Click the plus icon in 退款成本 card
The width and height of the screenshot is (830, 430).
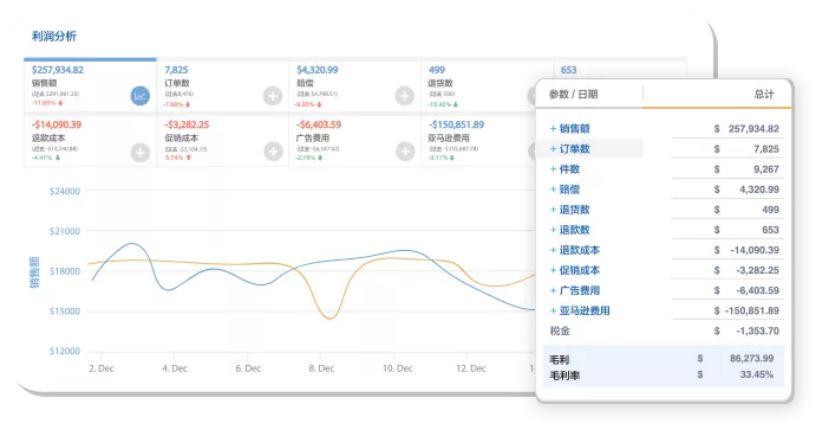(140, 152)
